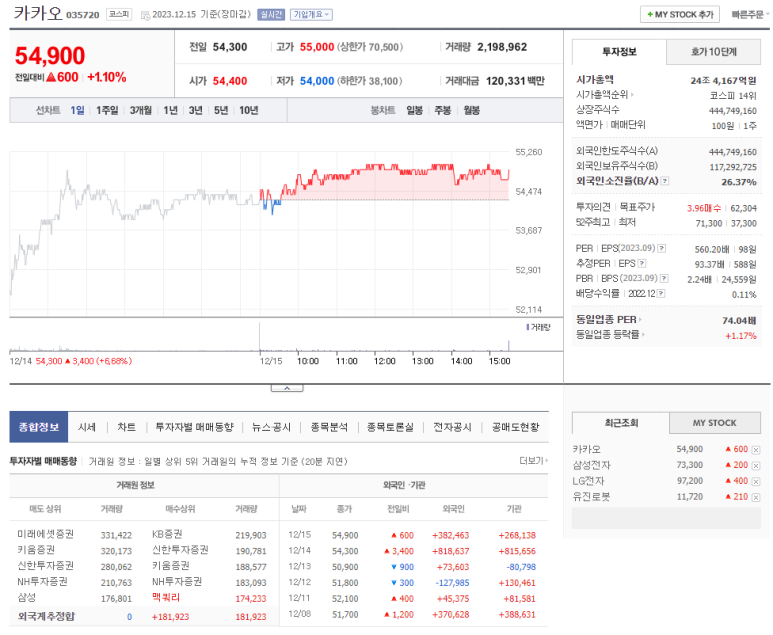Open the 종목토론실 tab
Viewport: 773px width, 635px height.
pyautogui.click(x=390, y=427)
